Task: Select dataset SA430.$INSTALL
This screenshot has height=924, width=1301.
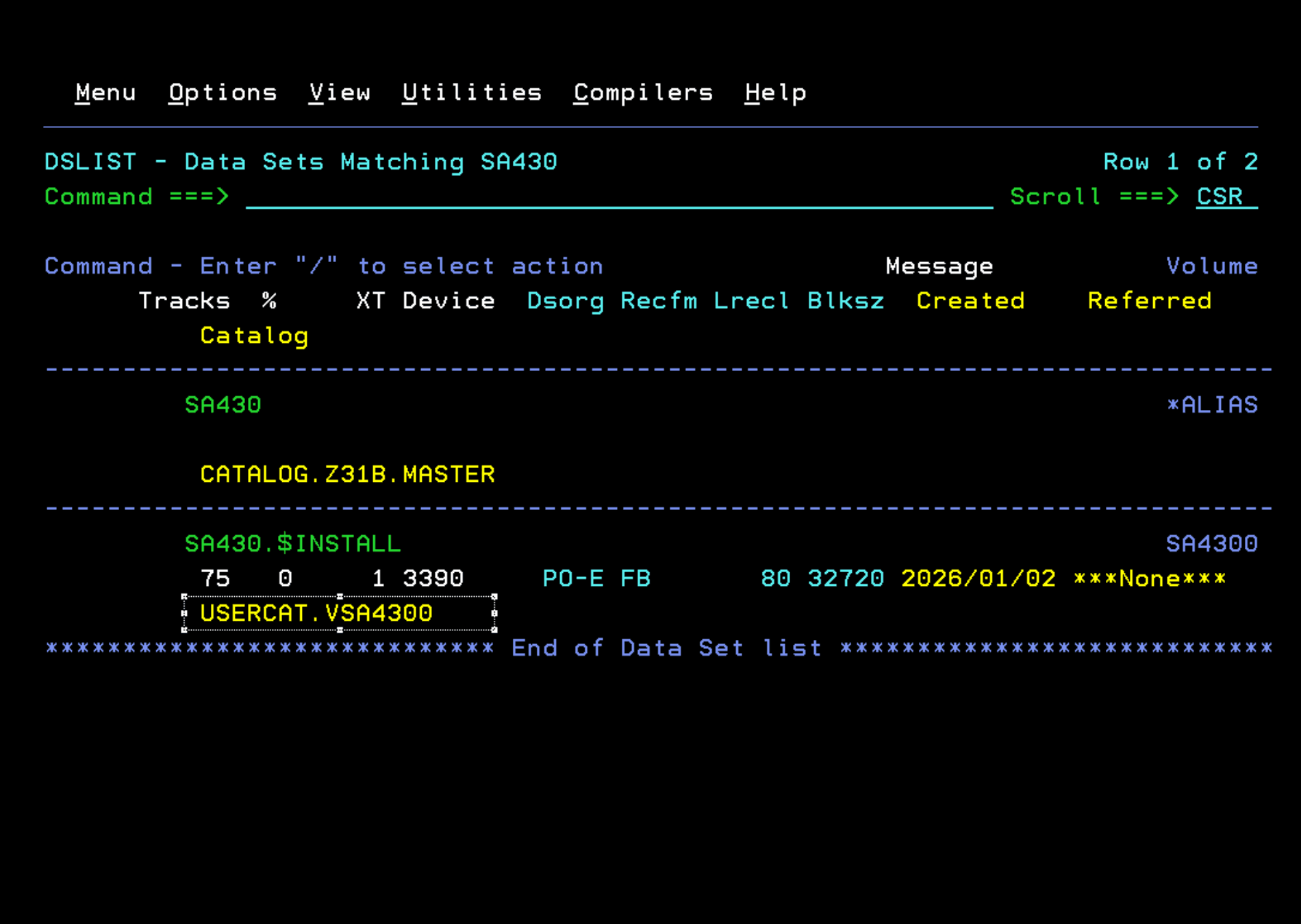Action: (293, 543)
